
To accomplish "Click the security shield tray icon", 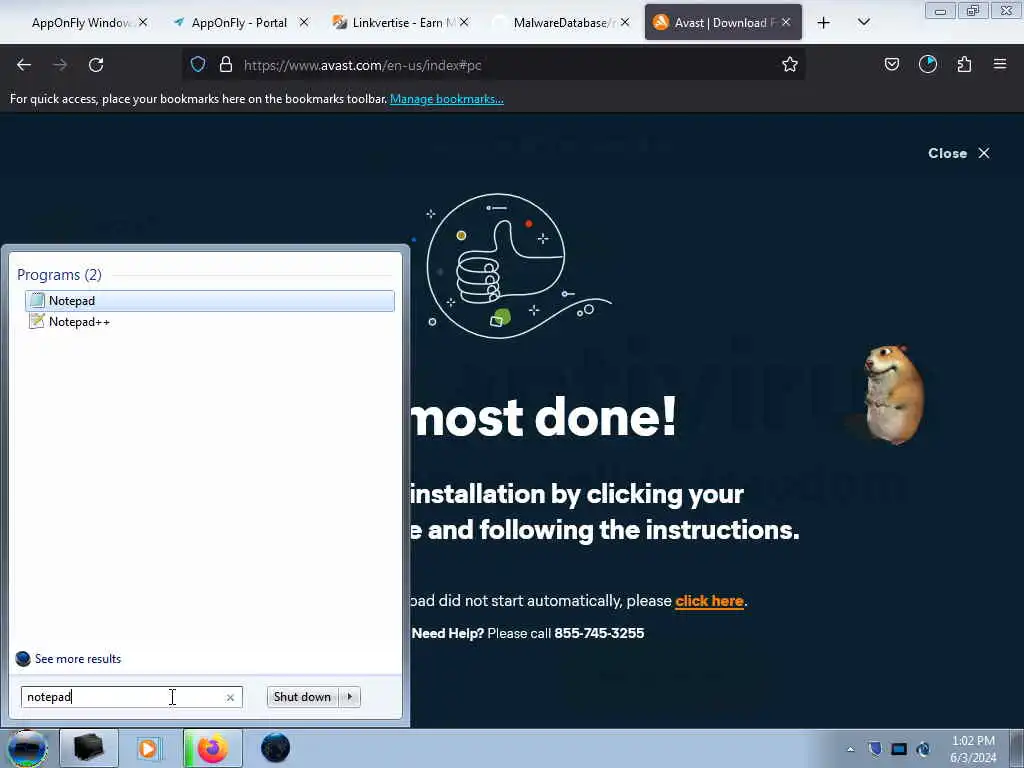I will 875,749.
